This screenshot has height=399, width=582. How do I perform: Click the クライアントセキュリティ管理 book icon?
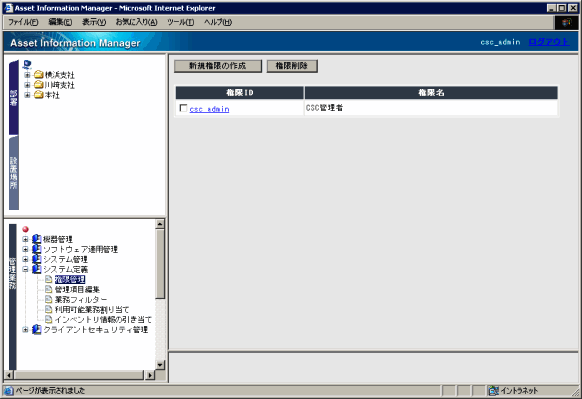[36, 329]
